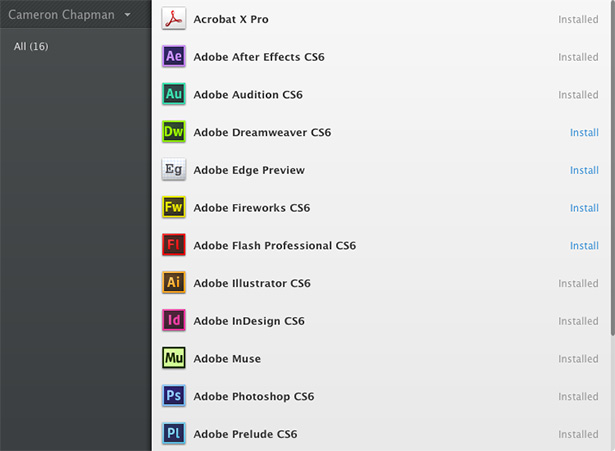Click the Prelude CS6 Pl icon

pyautogui.click(x=174, y=433)
